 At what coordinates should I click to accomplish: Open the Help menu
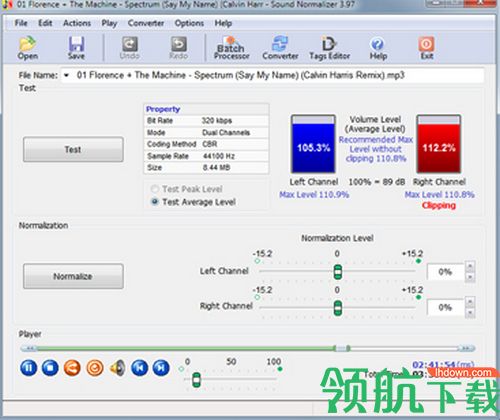tap(223, 23)
